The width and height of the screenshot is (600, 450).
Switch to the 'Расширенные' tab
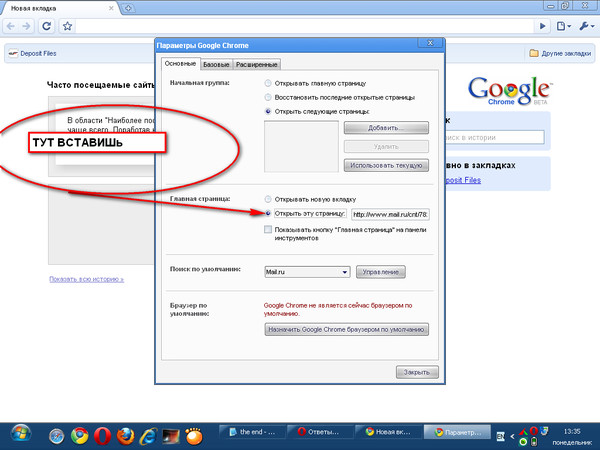(x=257, y=64)
